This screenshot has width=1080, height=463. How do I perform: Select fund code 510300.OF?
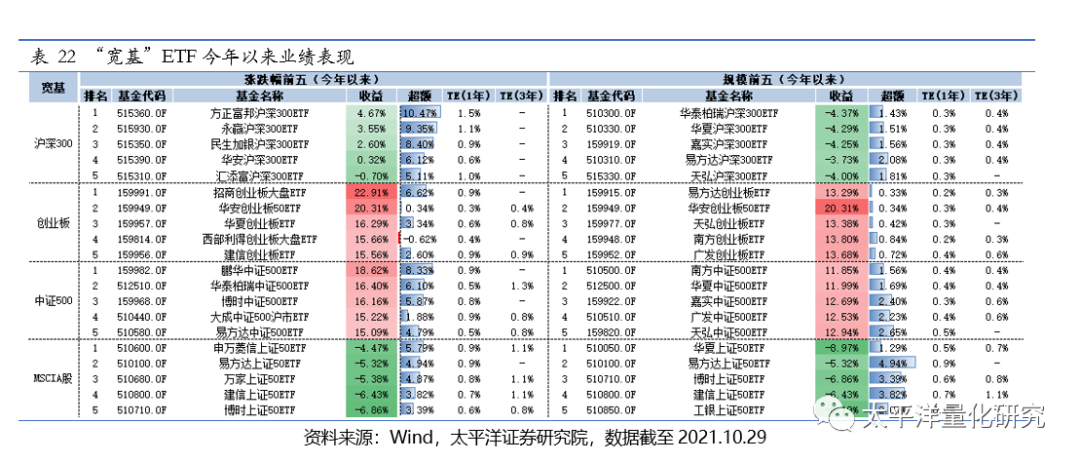tap(610, 113)
